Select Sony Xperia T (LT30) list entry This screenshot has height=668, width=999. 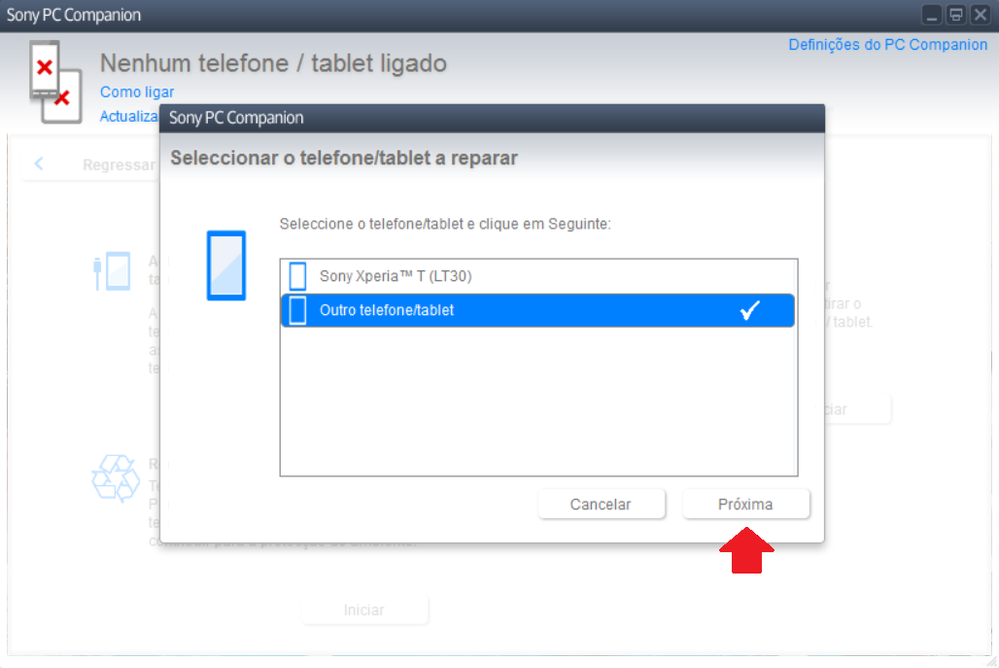tap(538, 276)
